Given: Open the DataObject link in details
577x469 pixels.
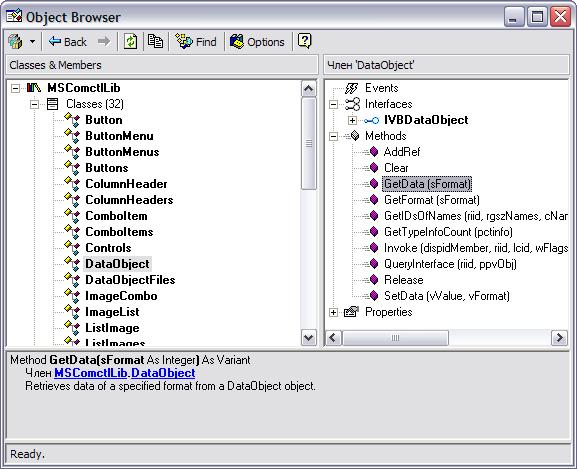Looking at the screenshot, I should [x=163, y=373].
